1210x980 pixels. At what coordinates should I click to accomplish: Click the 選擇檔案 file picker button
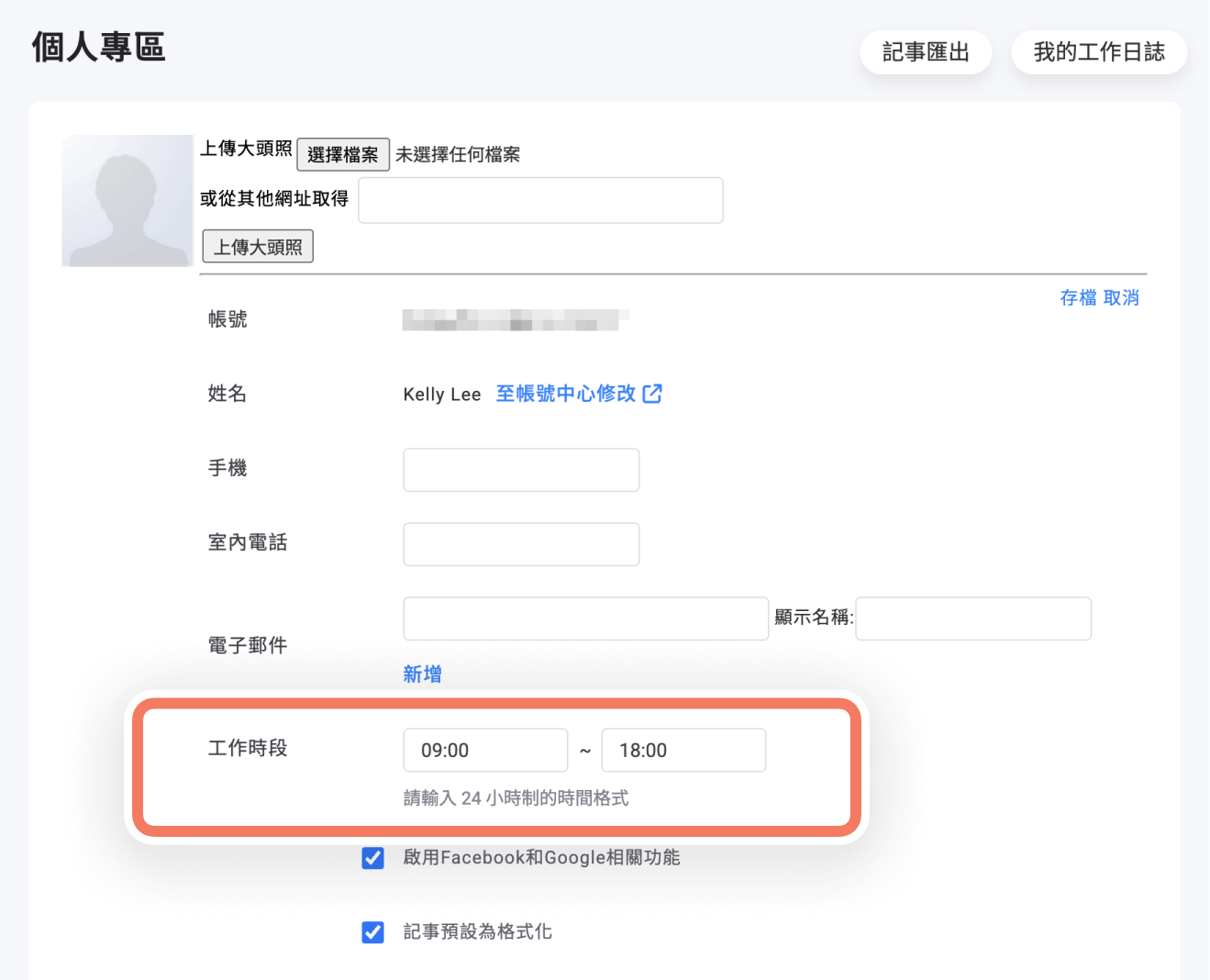tap(342, 154)
